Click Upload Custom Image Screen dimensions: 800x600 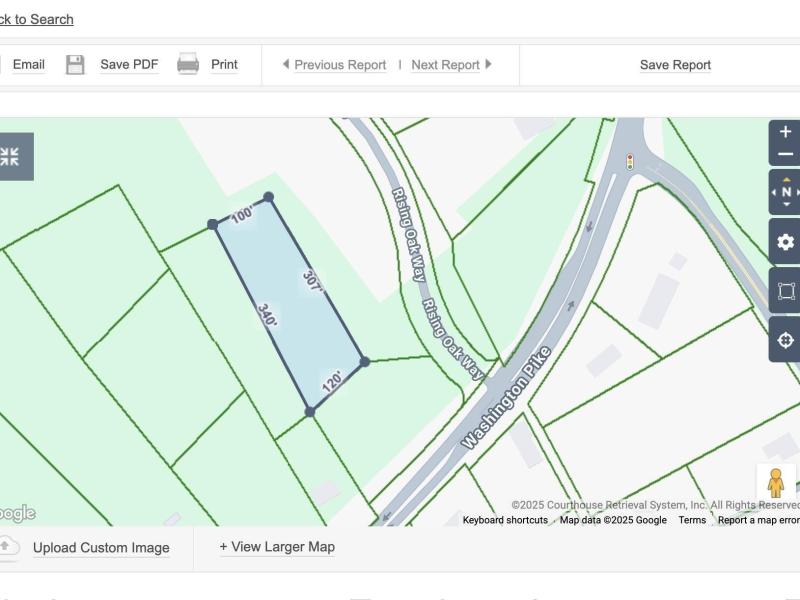[x=100, y=548]
